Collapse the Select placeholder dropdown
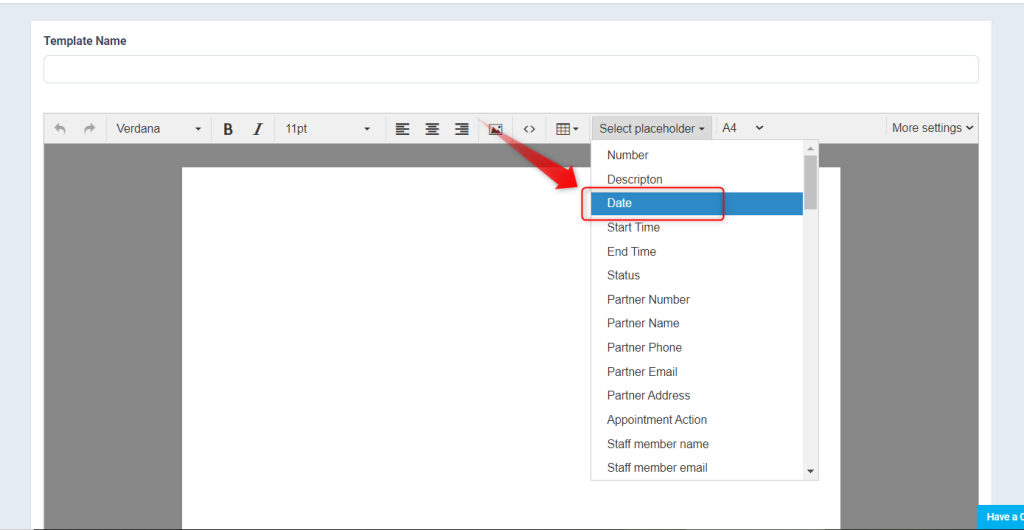 652,129
